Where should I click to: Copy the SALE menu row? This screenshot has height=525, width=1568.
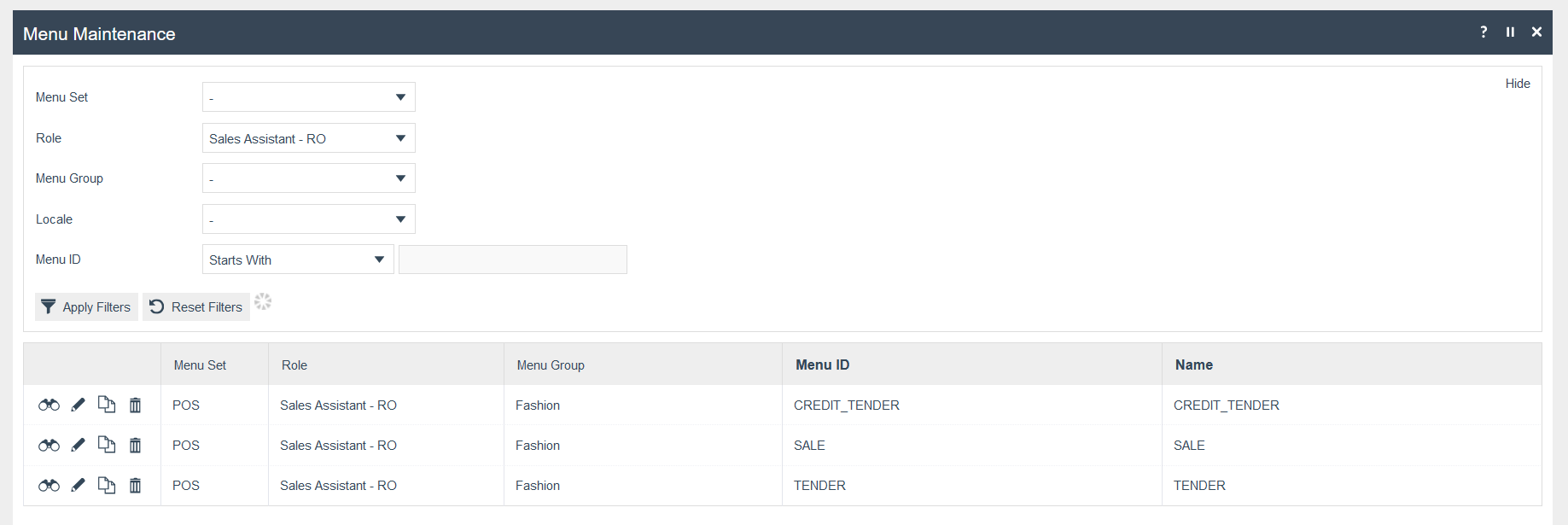[107, 445]
